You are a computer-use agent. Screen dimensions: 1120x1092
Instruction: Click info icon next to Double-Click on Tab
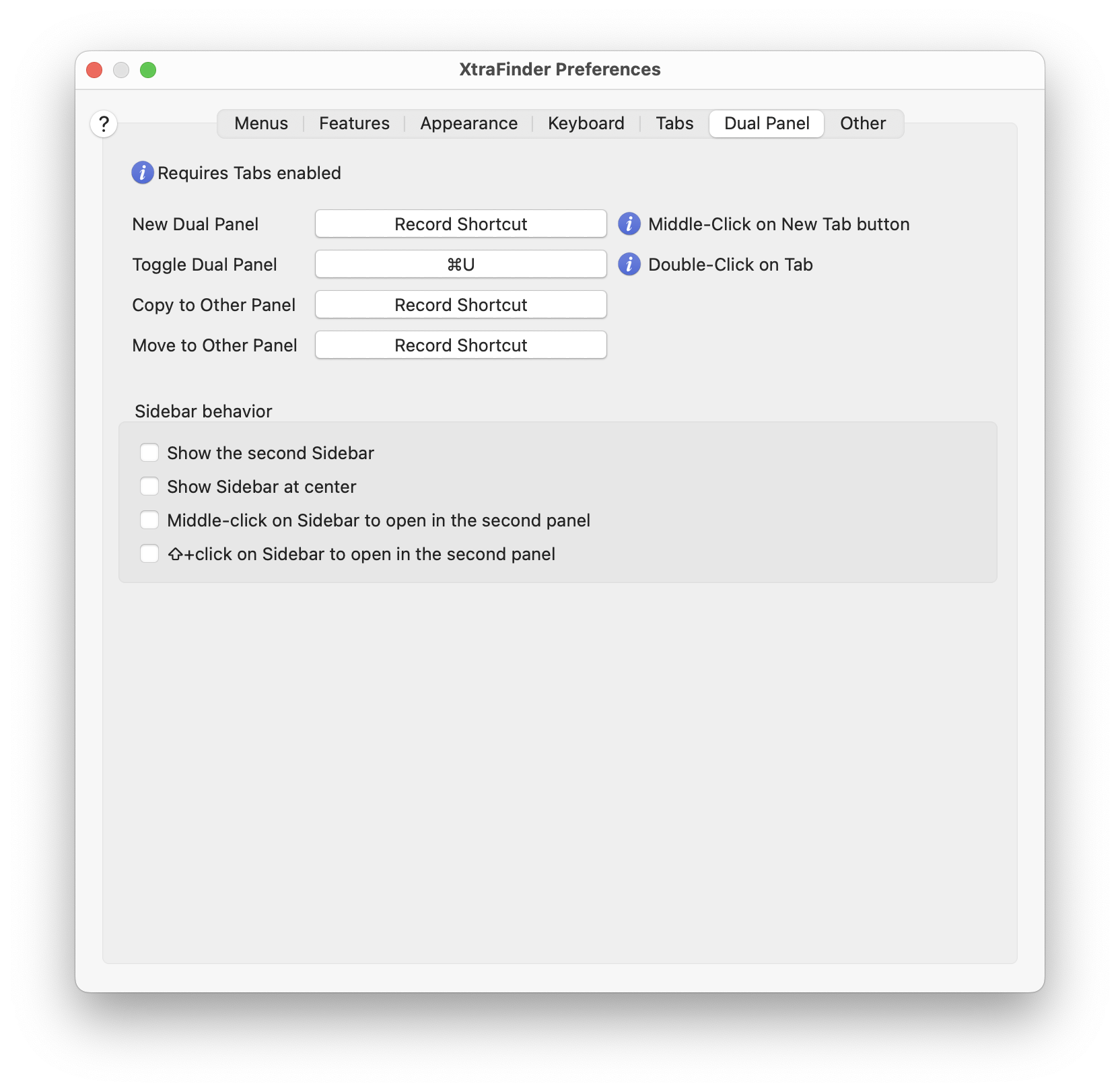[x=629, y=265]
